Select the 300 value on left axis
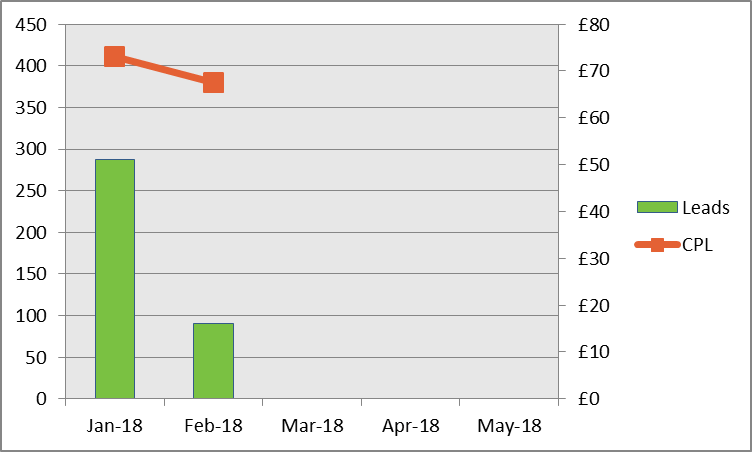Viewport: 752px width, 452px height. (x=33, y=149)
